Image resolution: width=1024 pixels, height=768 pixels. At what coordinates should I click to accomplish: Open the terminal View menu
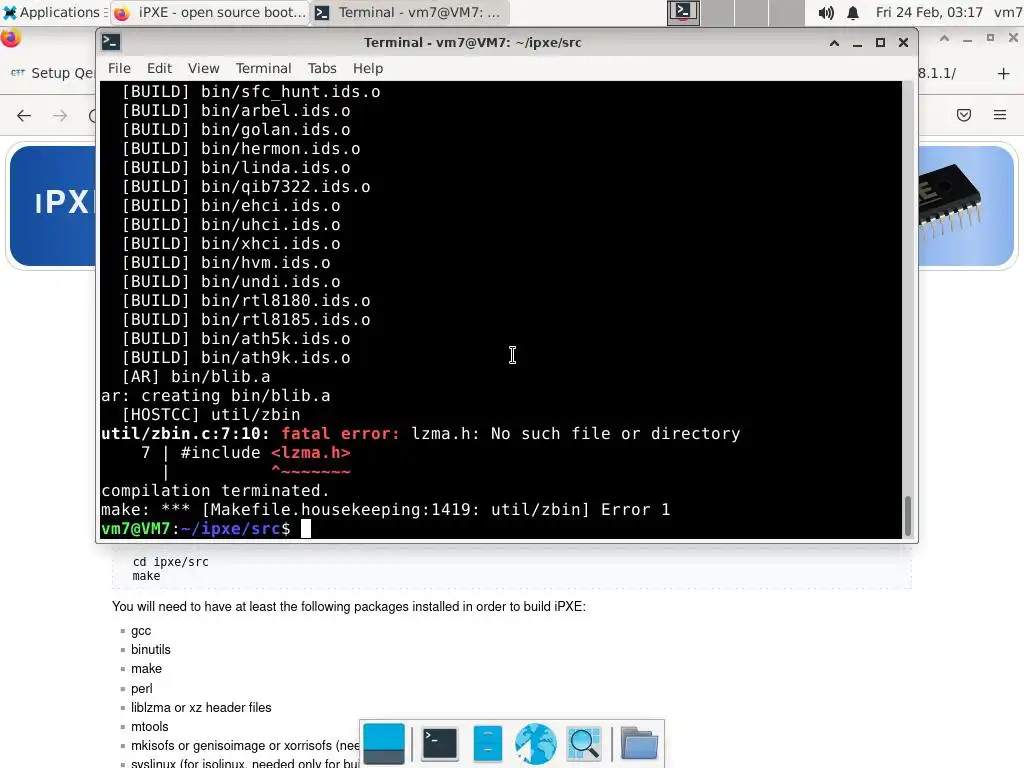tap(203, 69)
